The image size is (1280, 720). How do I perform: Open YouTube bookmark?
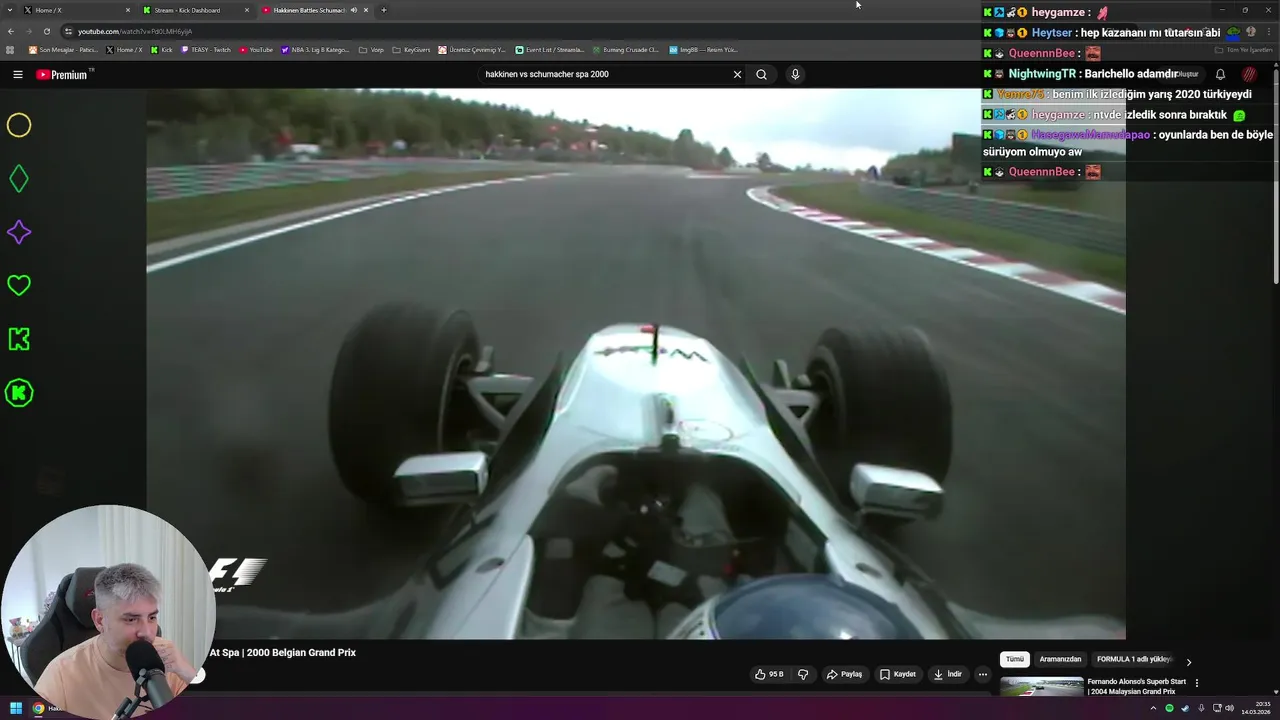pos(256,49)
